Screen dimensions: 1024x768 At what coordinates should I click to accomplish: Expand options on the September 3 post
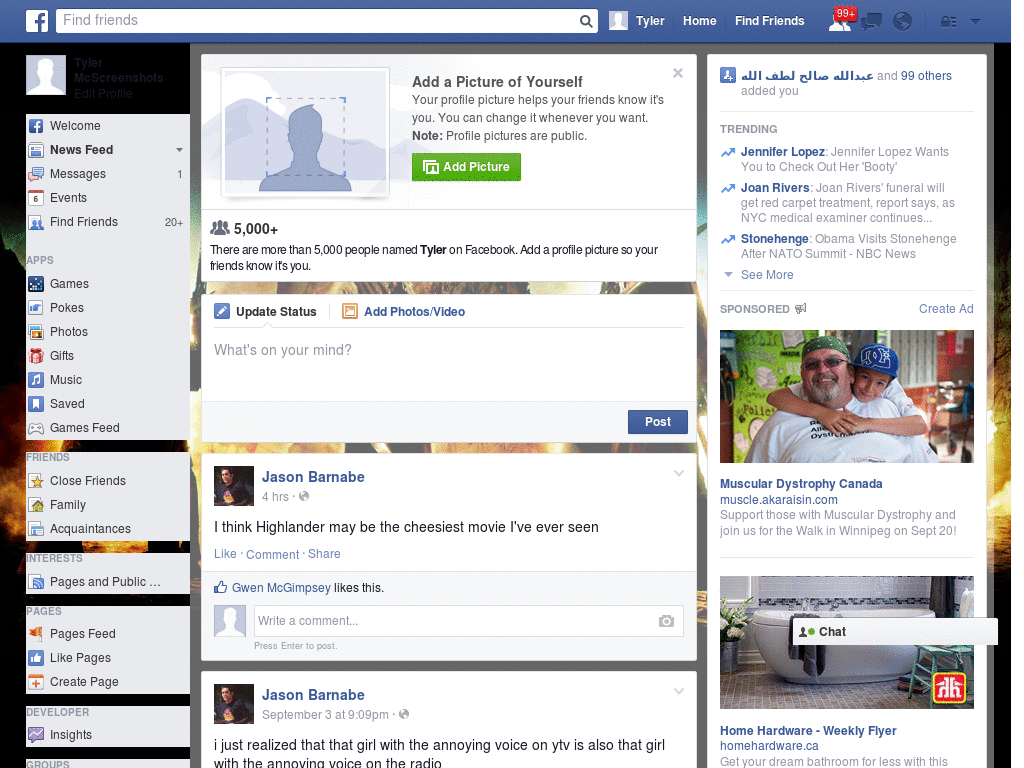[679, 692]
